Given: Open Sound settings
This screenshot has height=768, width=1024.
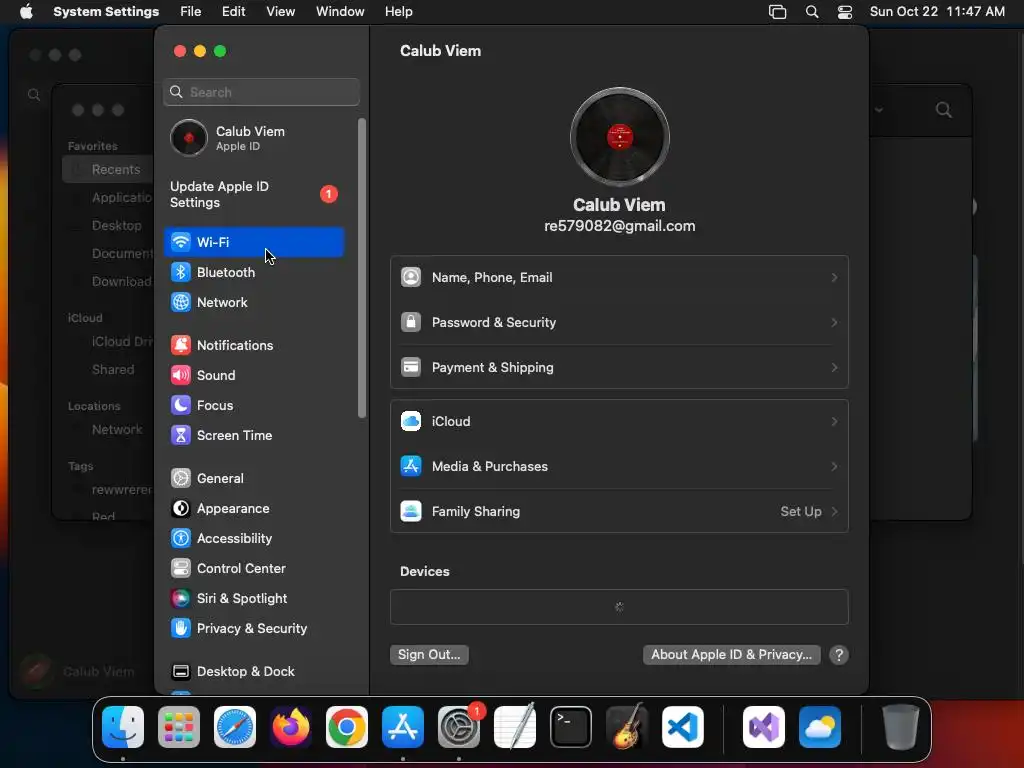Looking at the screenshot, I should click(x=253, y=375).
